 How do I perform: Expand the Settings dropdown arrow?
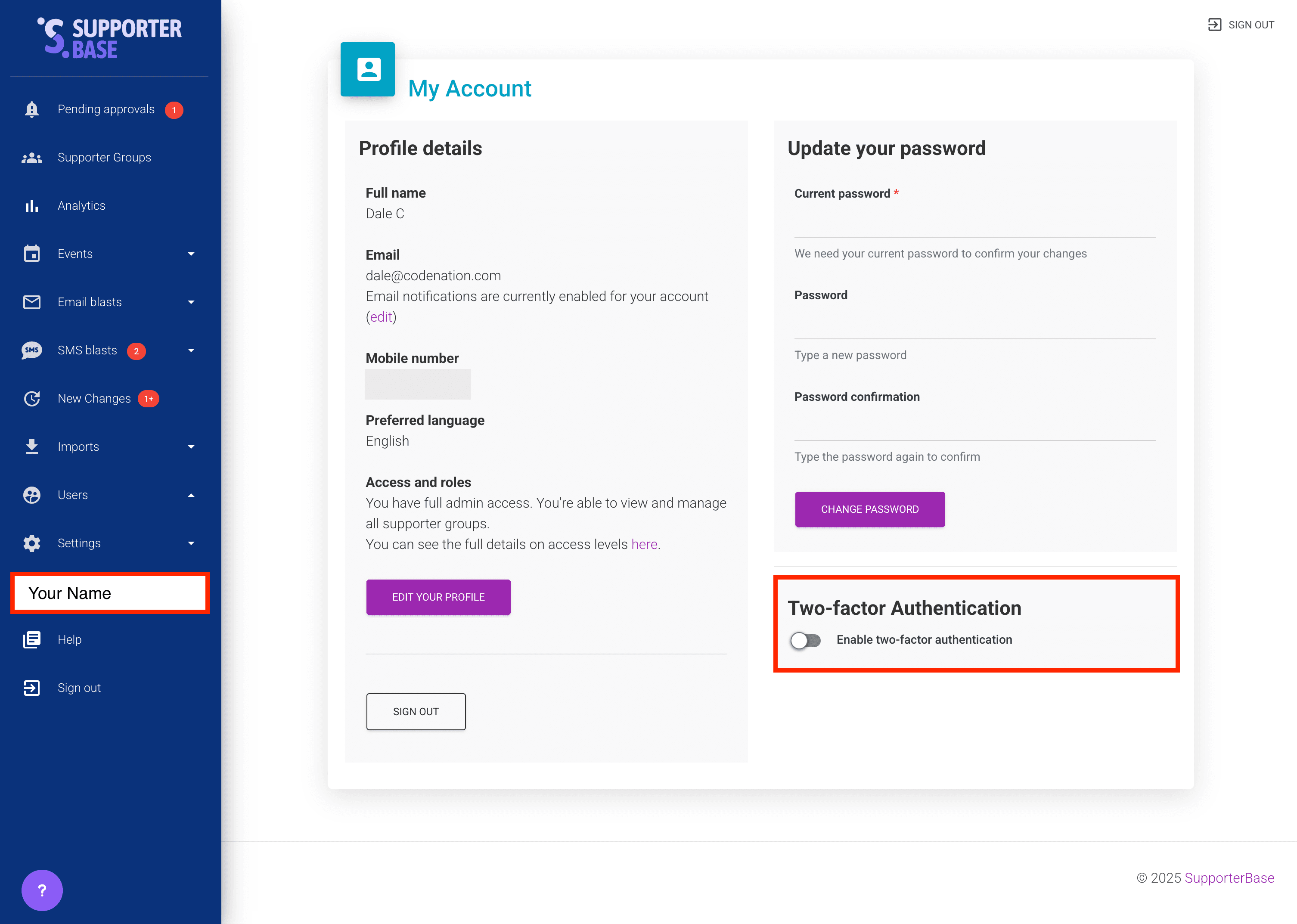point(191,543)
